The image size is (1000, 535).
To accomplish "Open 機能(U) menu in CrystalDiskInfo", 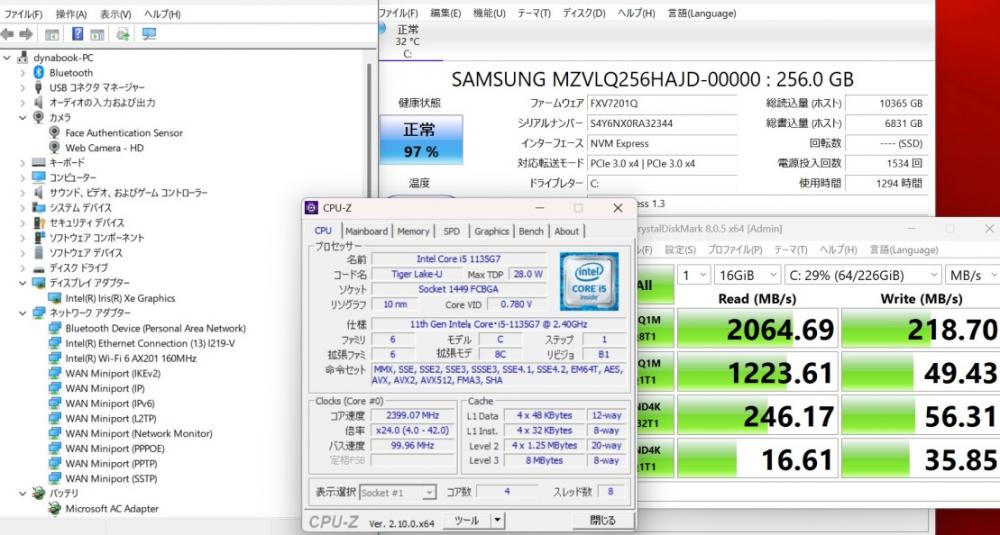I will coord(489,13).
